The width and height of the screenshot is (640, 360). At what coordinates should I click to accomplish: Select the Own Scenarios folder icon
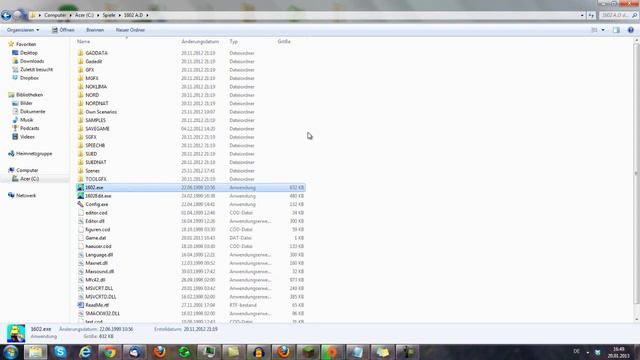(80, 112)
